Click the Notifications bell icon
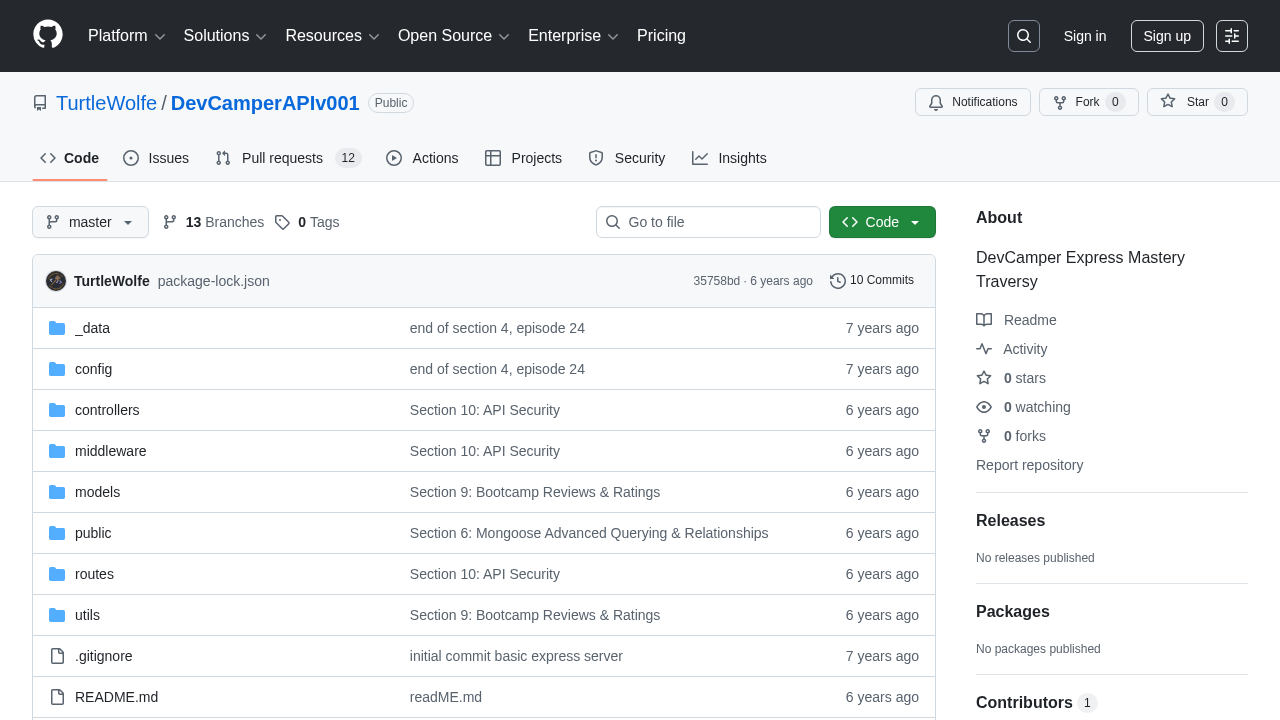The image size is (1280, 720). click(x=936, y=102)
